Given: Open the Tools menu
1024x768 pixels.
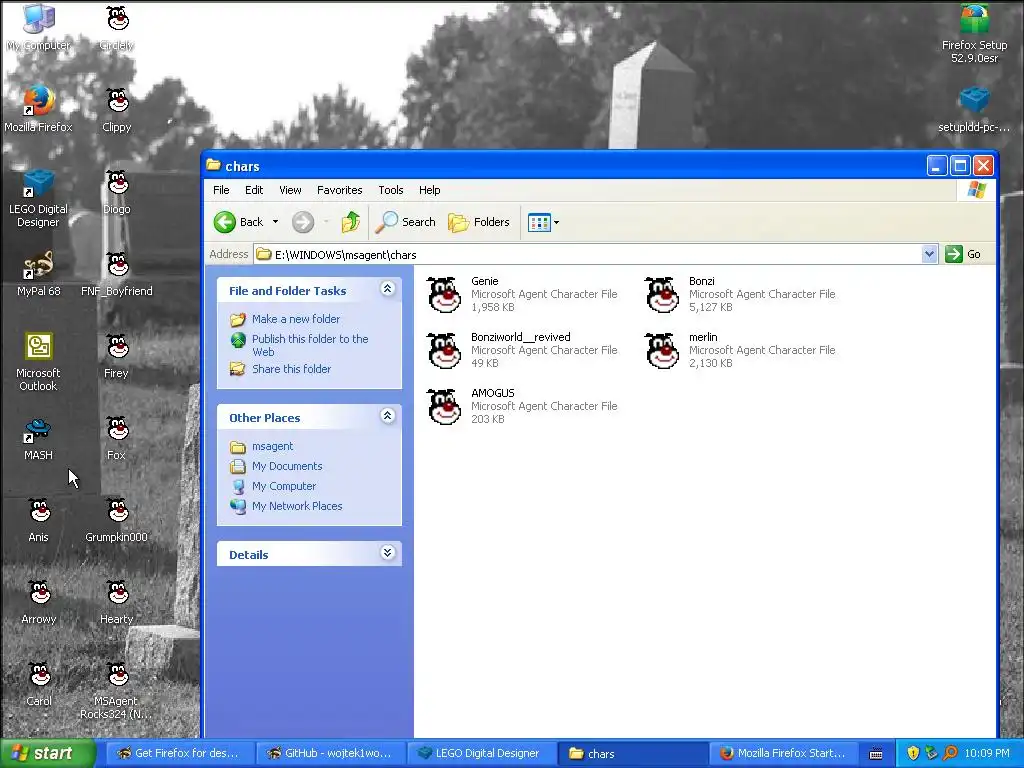Looking at the screenshot, I should pyautogui.click(x=391, y=190).
